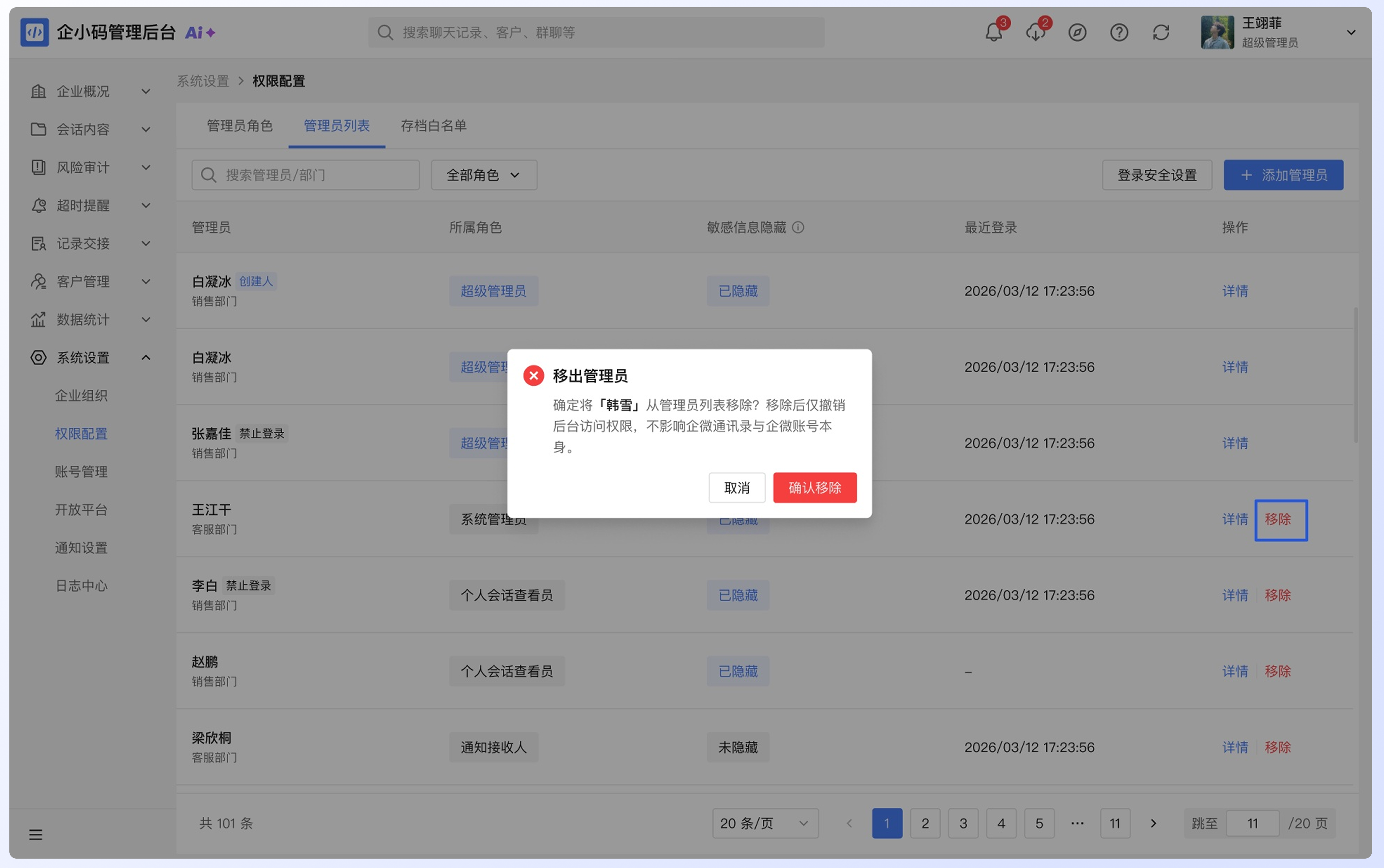Expand the 客户管理 menu chevron
Screen dimensions: 1384x868
coord(146,281)
